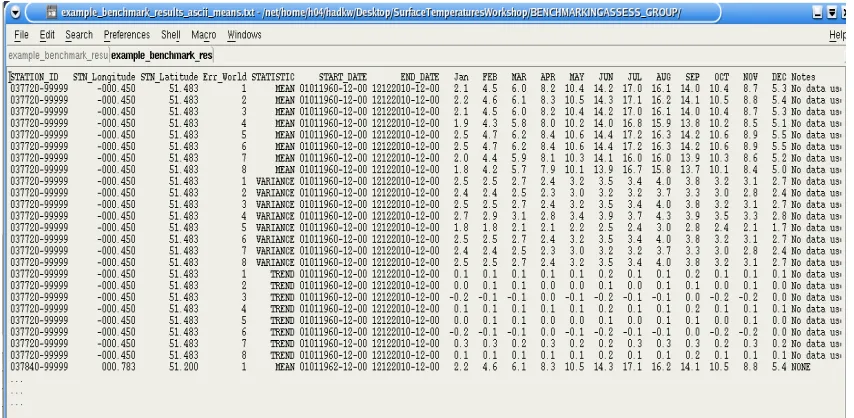Screen dimensions: 854x418
Task: Minimize the NEdit window
Action: (x=818, y=13)
